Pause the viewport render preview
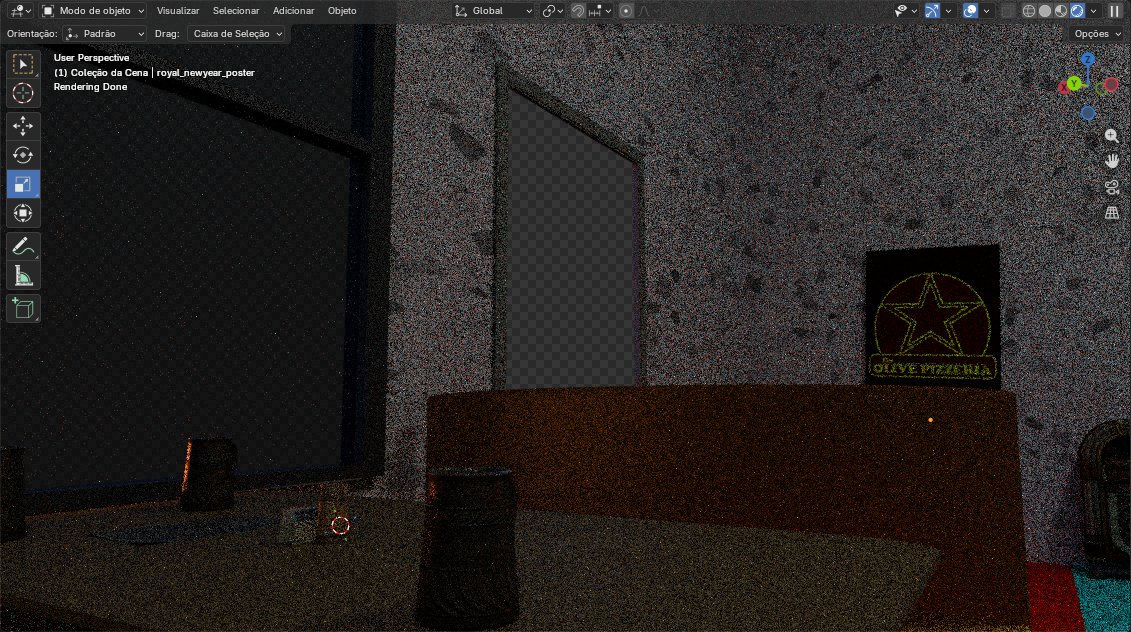Image resolution: width=1131 pixels, height=632 pixels. (x=1114, y=11)
